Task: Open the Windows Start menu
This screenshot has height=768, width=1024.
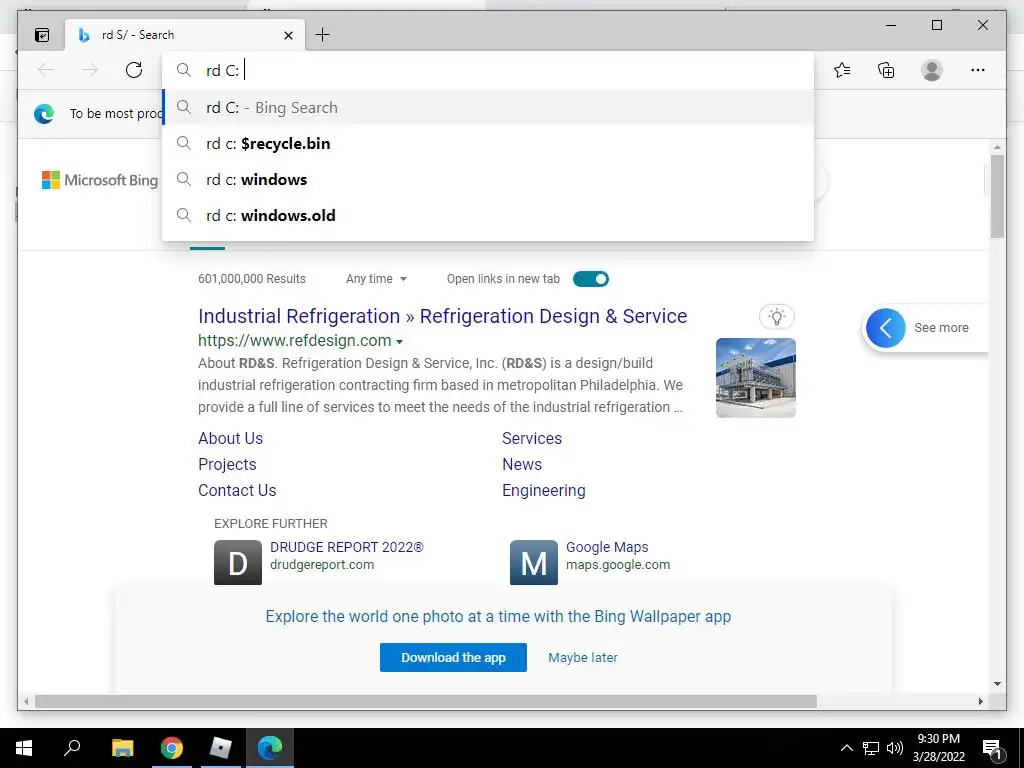Action: [24, 748]
